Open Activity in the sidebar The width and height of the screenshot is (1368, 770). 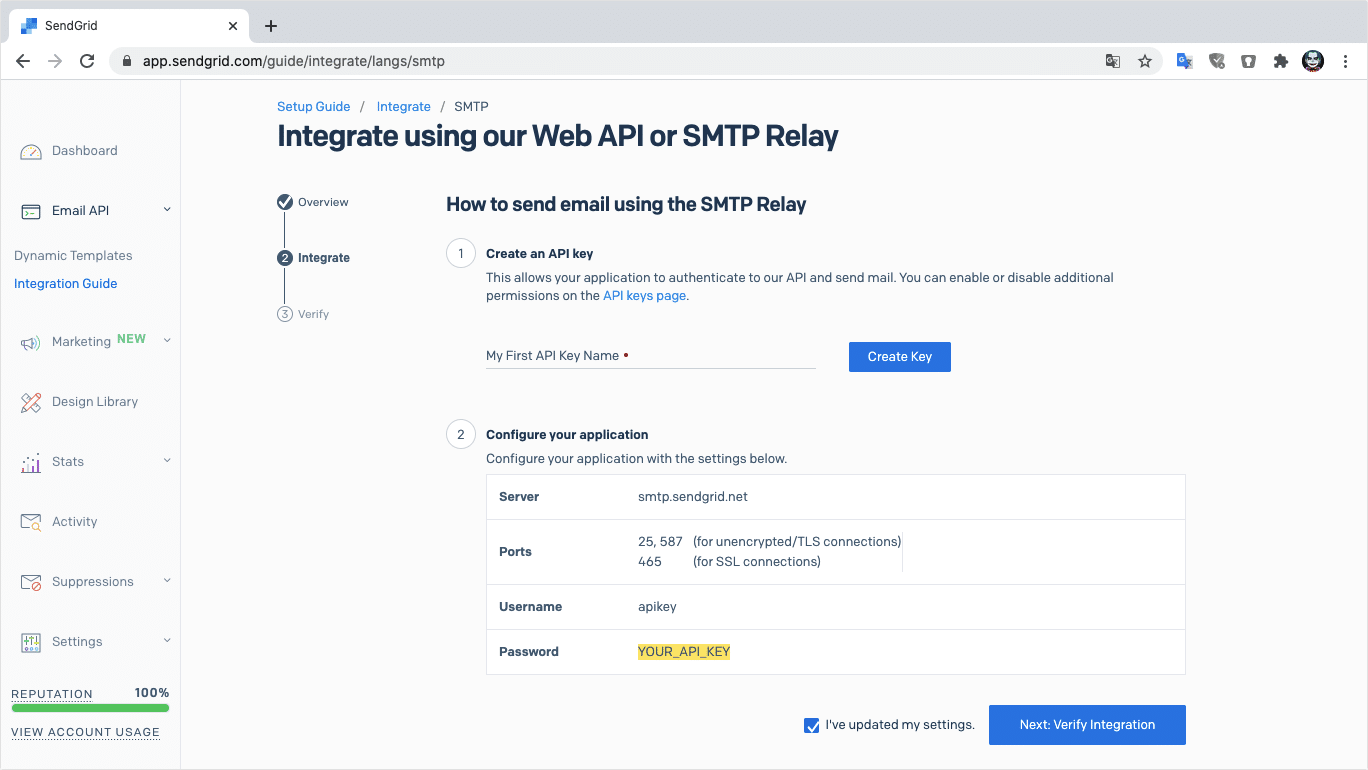75,522
